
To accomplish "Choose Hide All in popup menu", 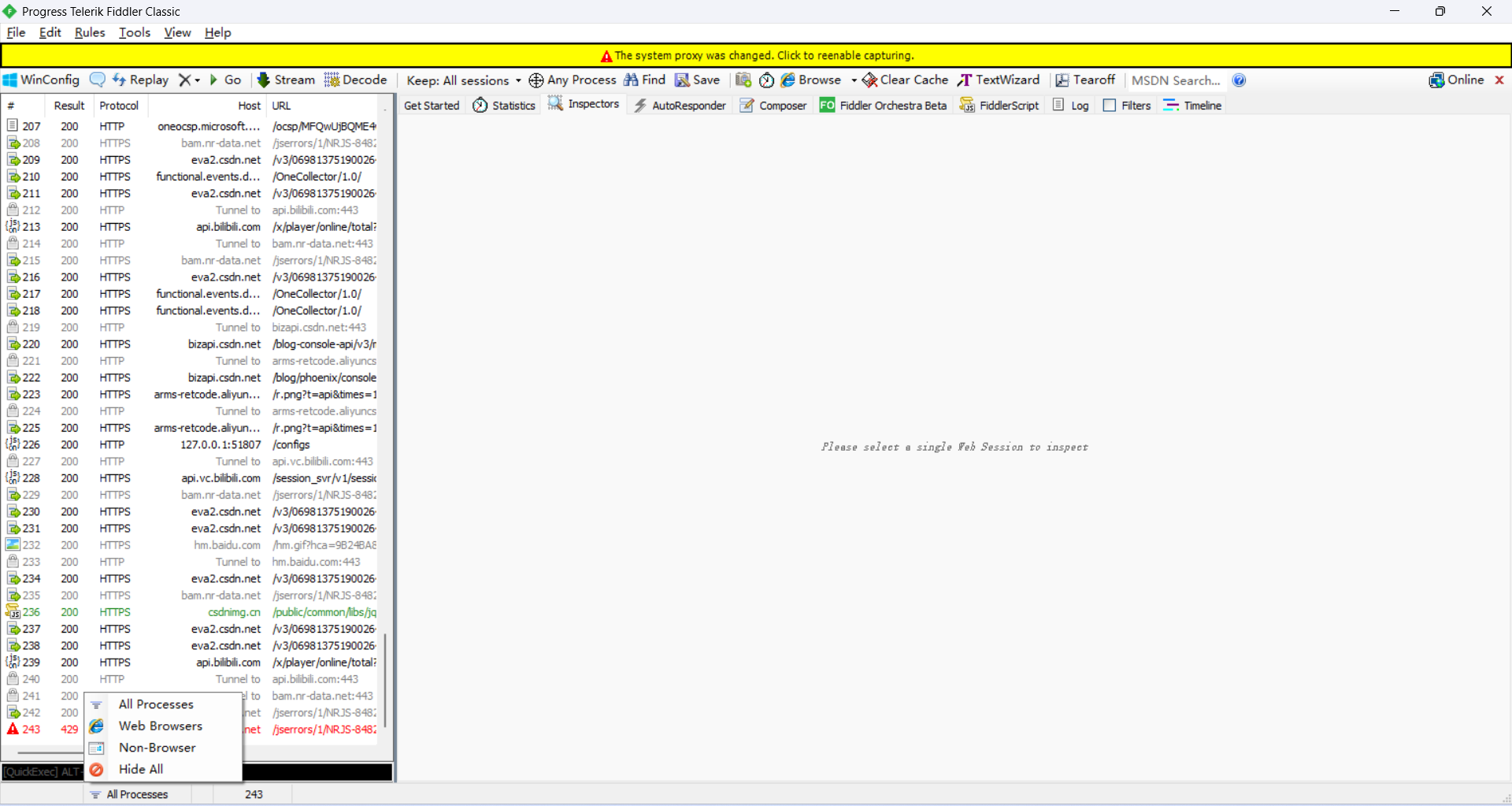I will 163,769.
